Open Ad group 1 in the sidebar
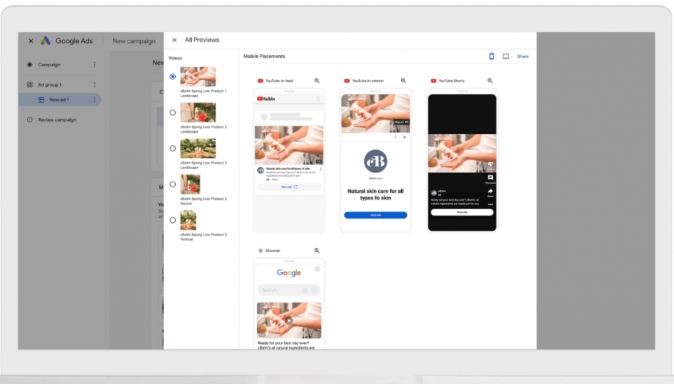 click(x=50, y=85)
